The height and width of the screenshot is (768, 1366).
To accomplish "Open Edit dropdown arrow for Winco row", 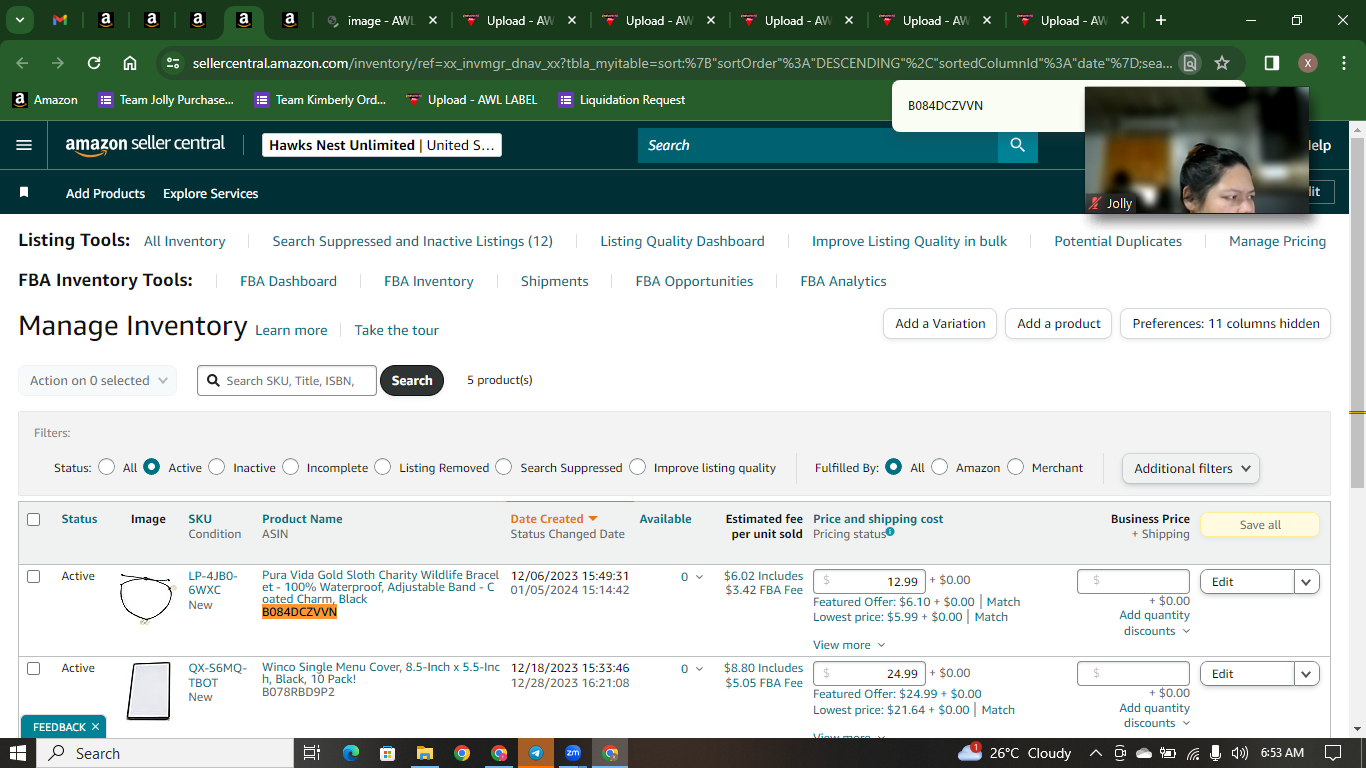I will coord(1307,674).
